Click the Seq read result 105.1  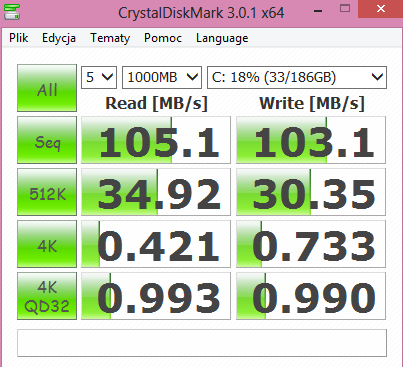click(156, 140)
